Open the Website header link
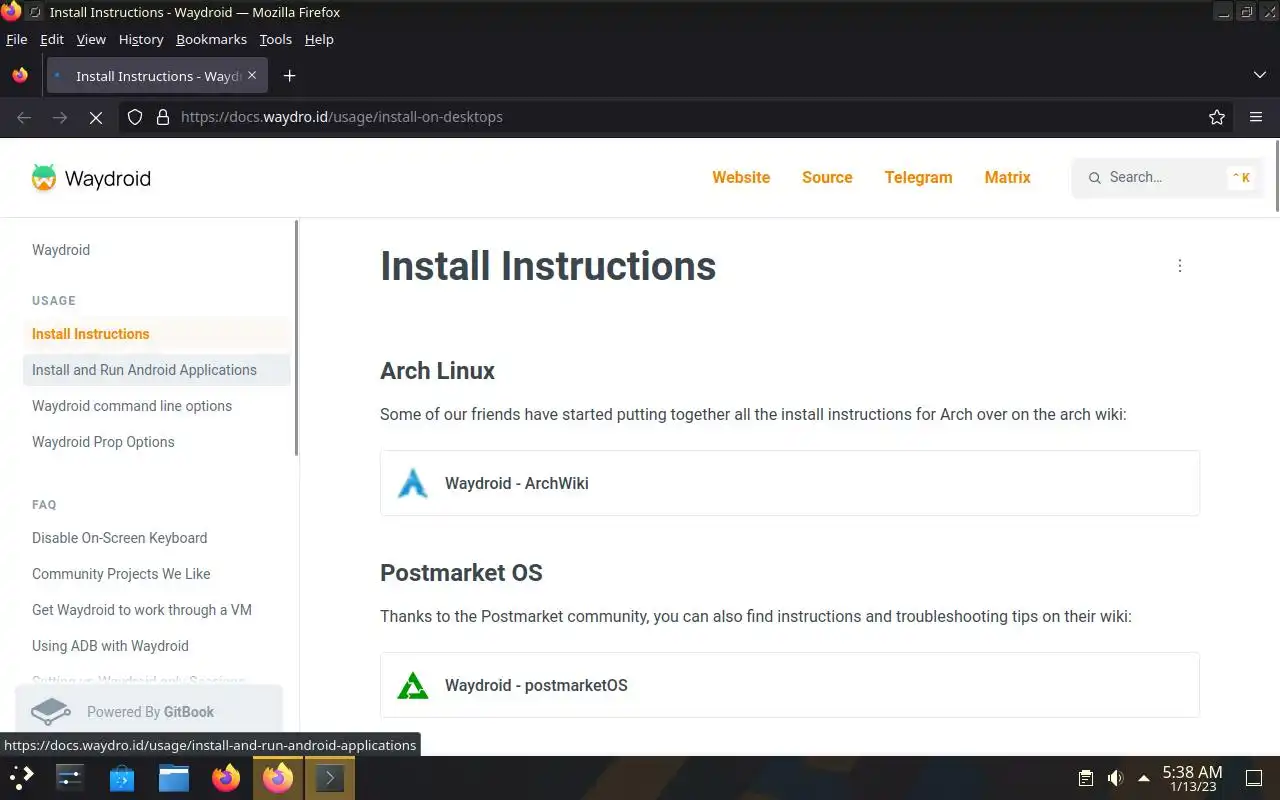The width and height of the screenshot is (1280, 800). [741, 177]
